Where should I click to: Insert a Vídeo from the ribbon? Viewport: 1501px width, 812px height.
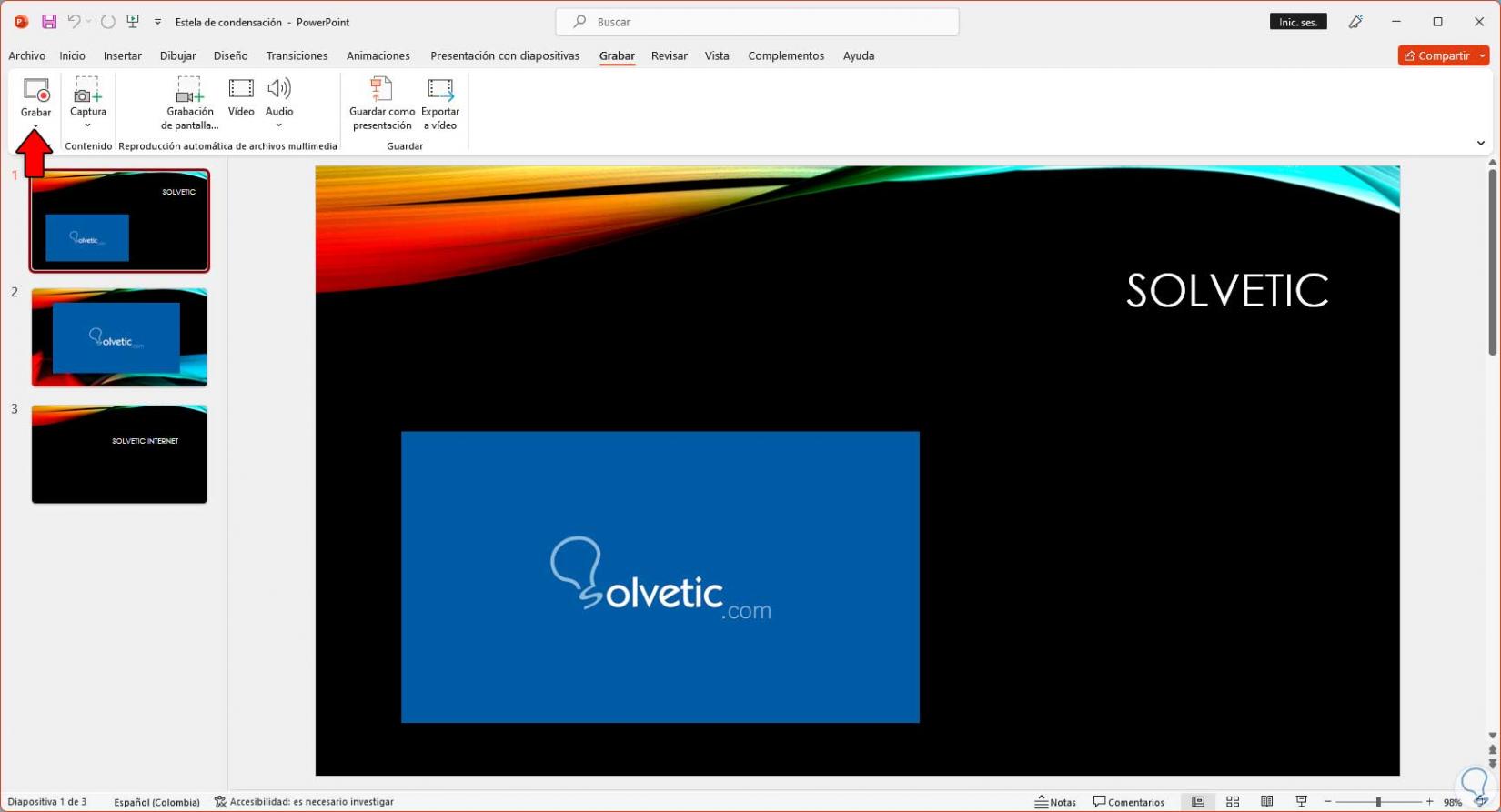241,97
